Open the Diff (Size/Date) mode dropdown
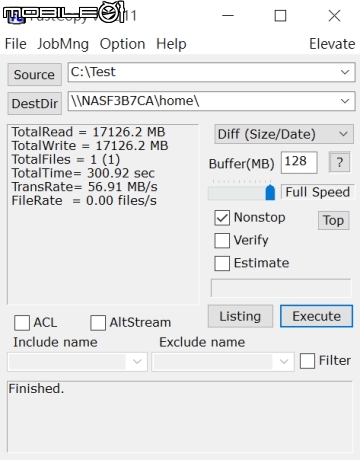 coord(284,134)
